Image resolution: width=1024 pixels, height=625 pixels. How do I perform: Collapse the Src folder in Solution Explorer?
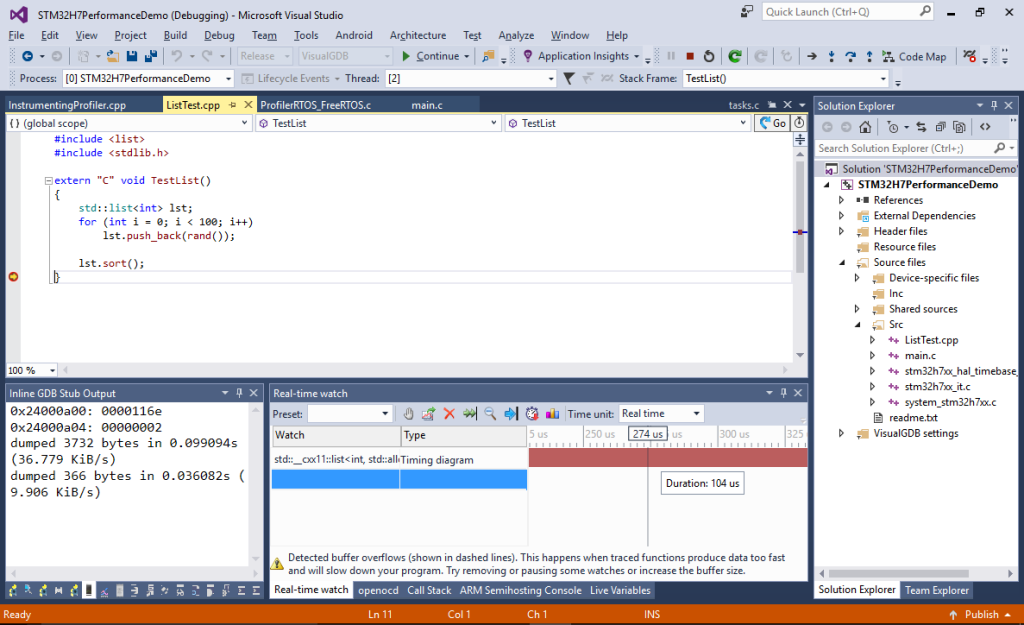857,324
